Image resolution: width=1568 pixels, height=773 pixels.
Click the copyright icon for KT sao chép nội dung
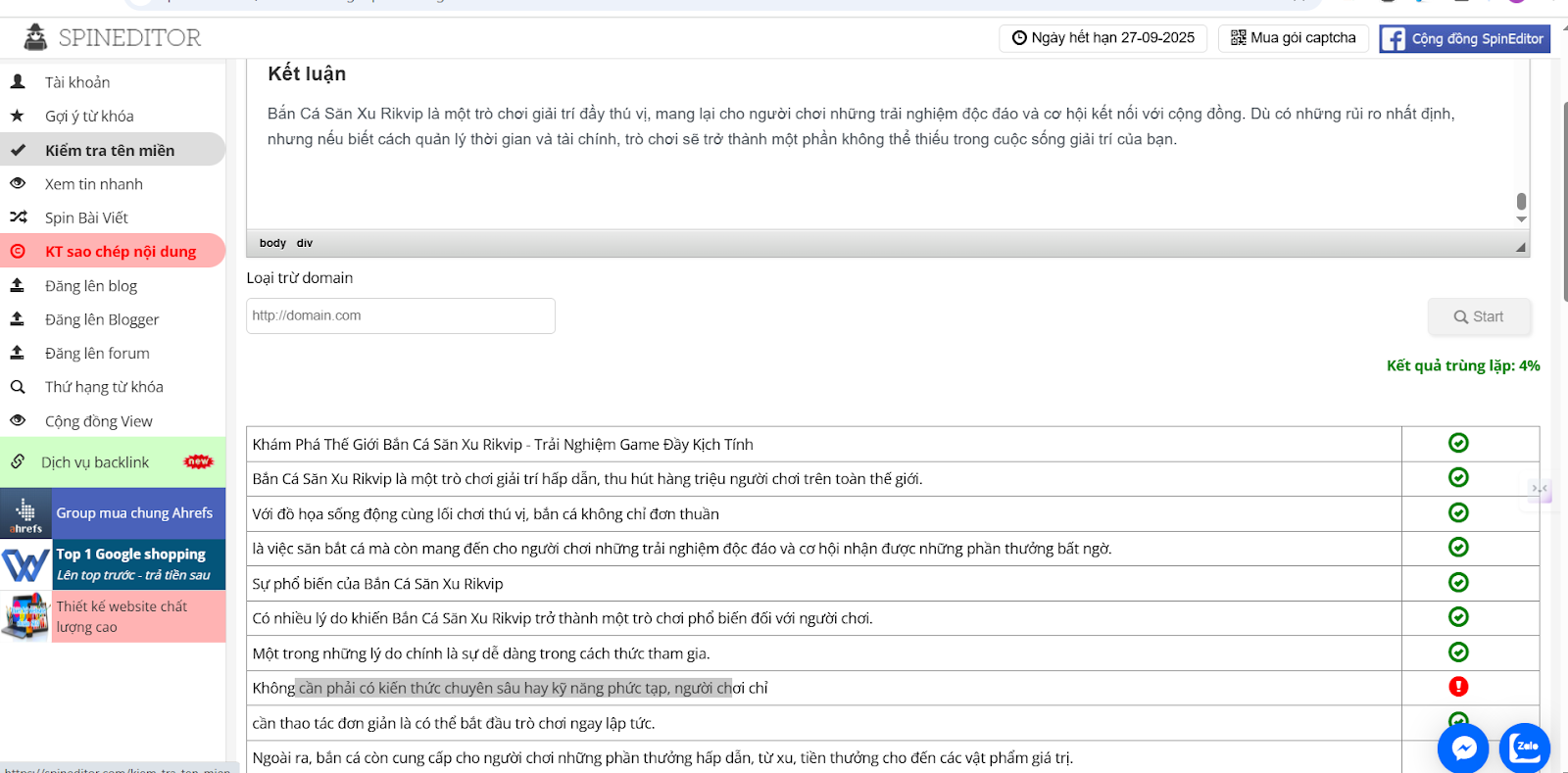tap(18, 251)
